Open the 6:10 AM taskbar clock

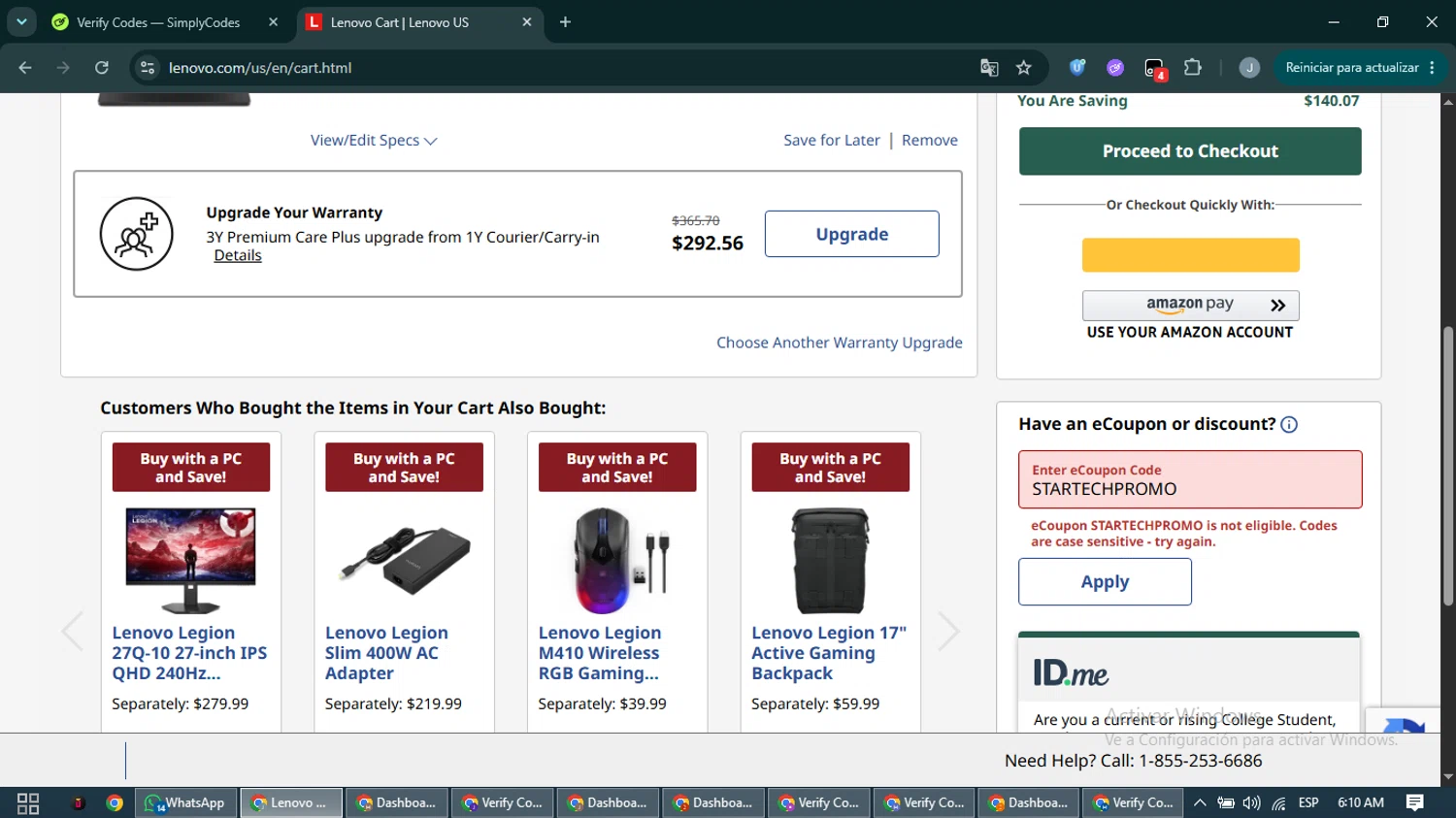[1361, 803]
